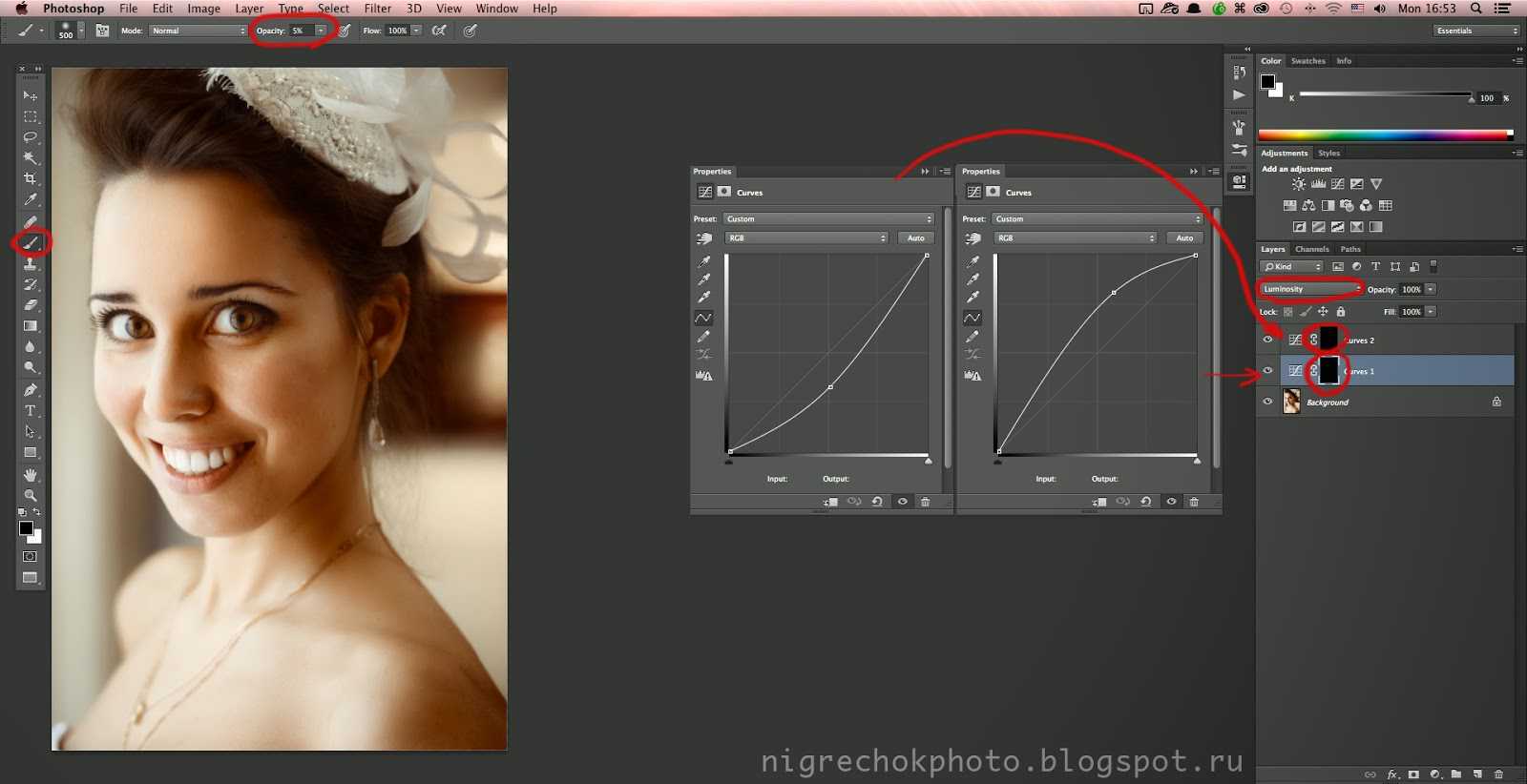This screenshot has height=784, width=1527.
Task: Click the color spectrum ramp in Color panel
Action: tap(1384, 134)
